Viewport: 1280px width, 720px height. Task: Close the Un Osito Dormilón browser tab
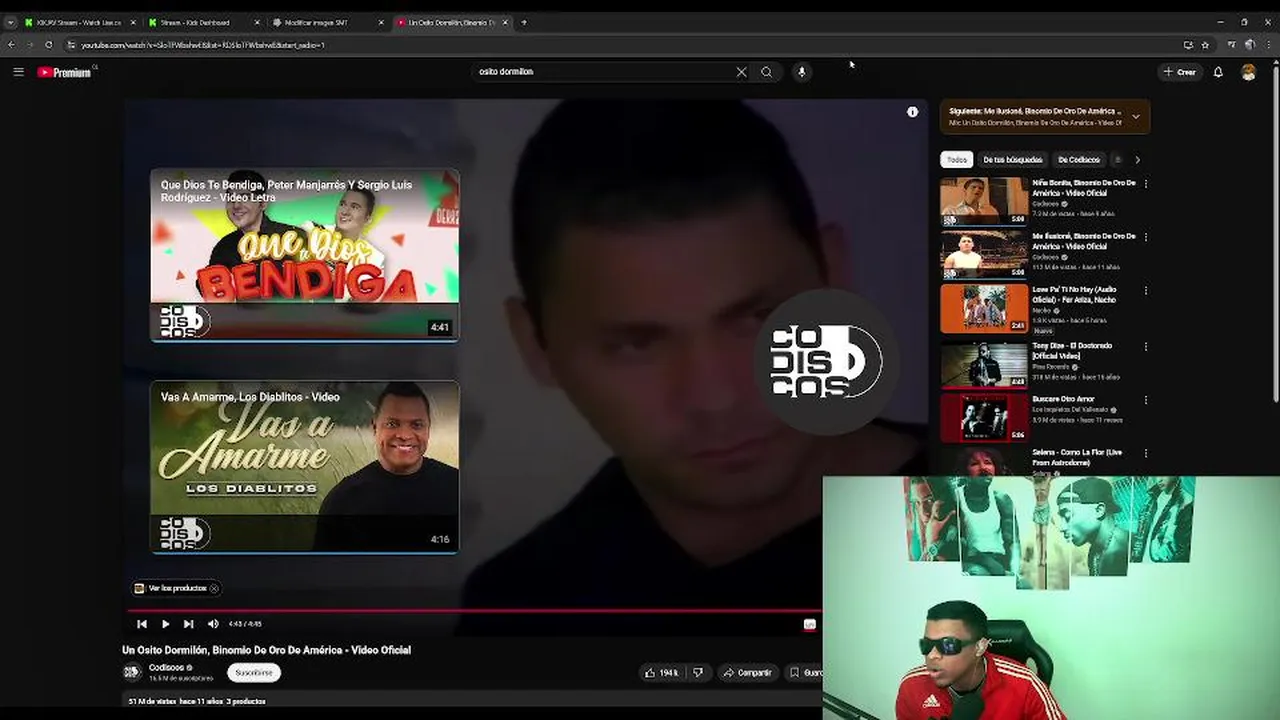point(504,22)
